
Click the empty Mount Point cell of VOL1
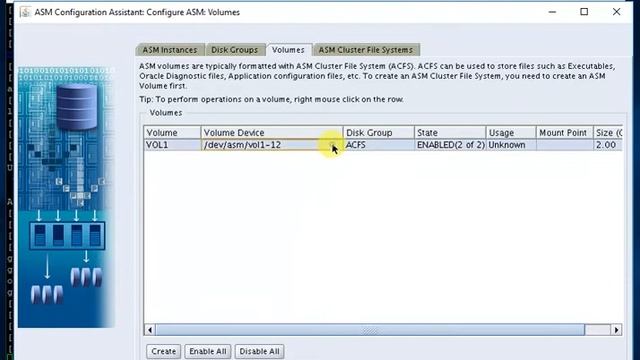(x=564, y=145)
